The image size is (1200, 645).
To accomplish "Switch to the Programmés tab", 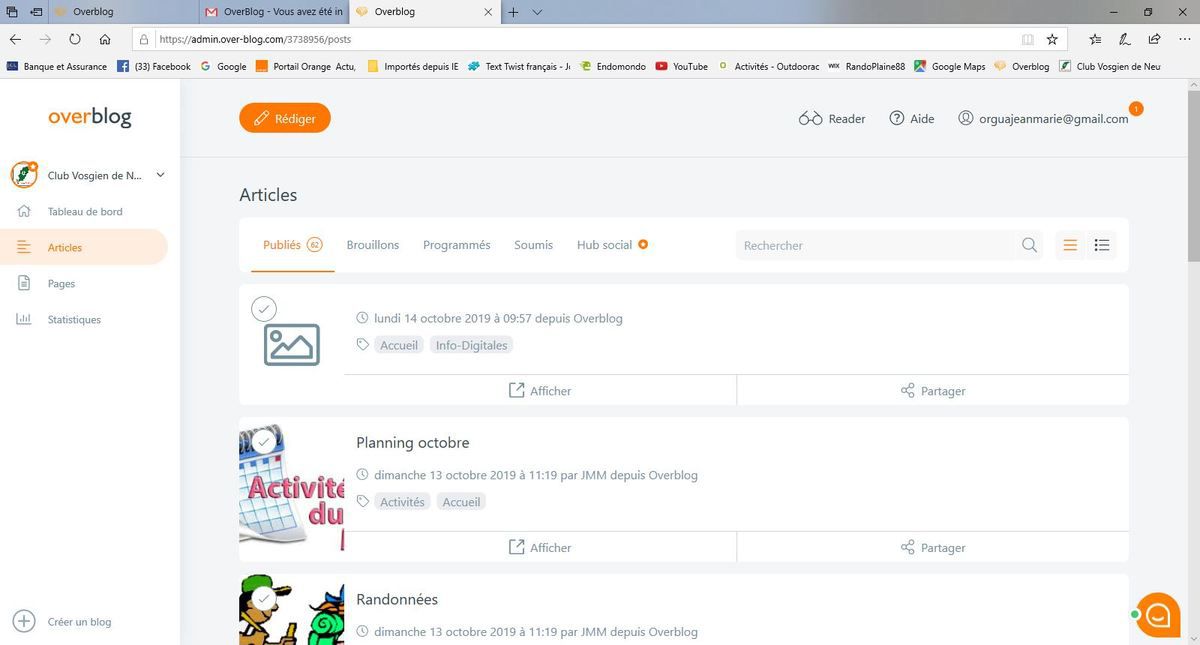I will pyautogui.click(x=457, y=245).
